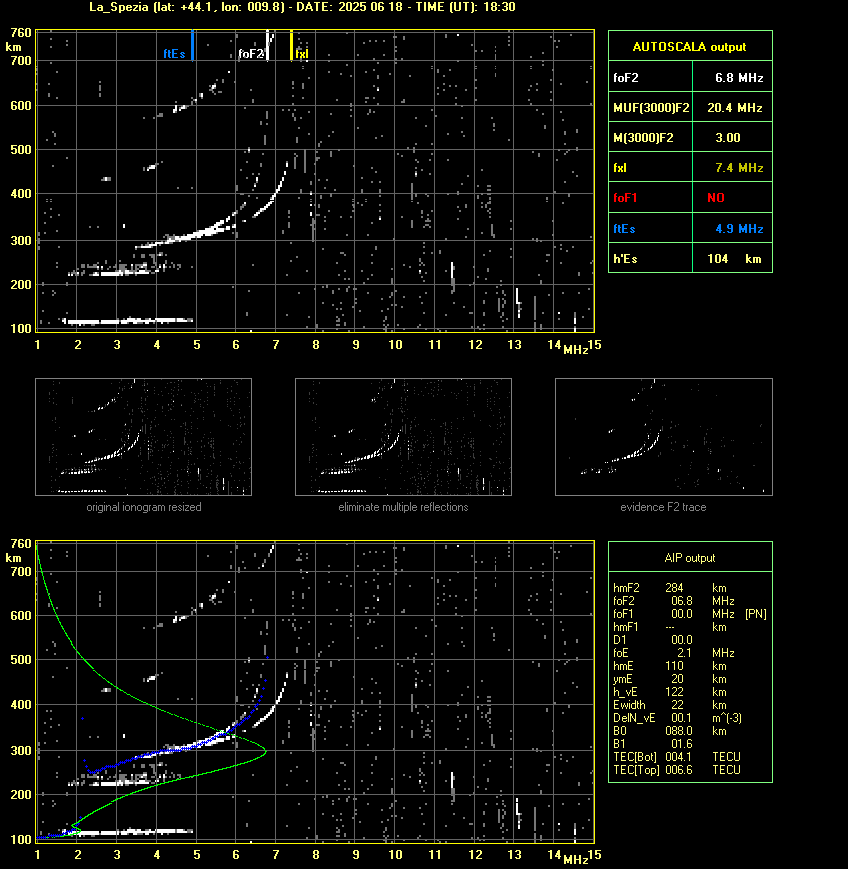This screenshot has height=869, width=848.
Task: Select the blue 'ftEs' label in AUTOSCALA table
Action: click(x=624, y=228)
